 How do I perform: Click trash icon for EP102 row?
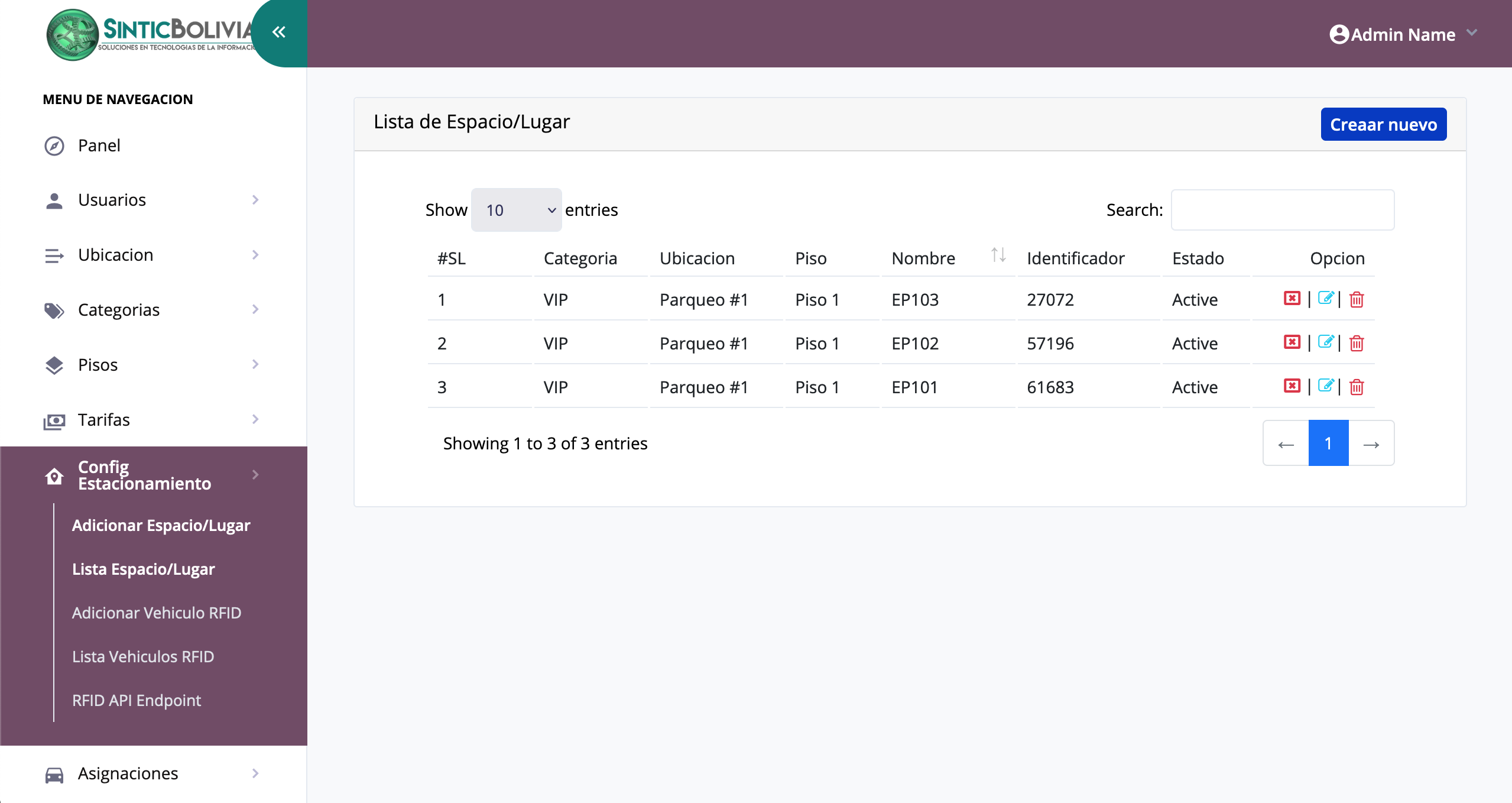click(x=1357, y=344)
